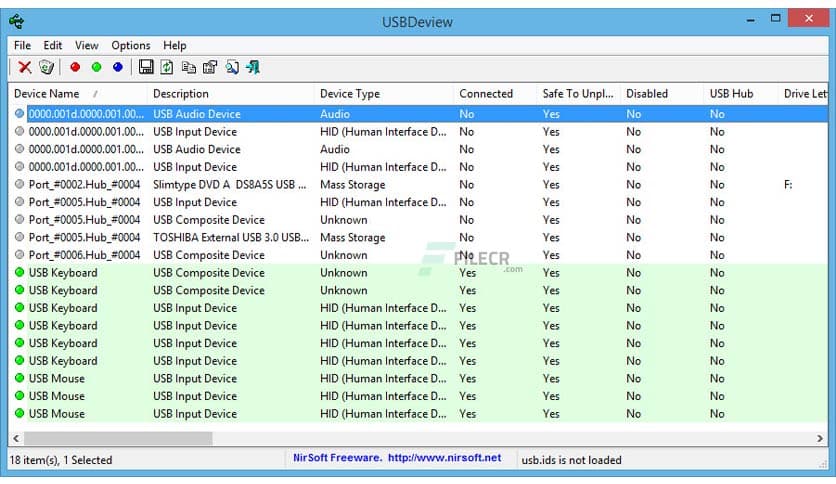Minimize the USBDeview window

[751, 19]
